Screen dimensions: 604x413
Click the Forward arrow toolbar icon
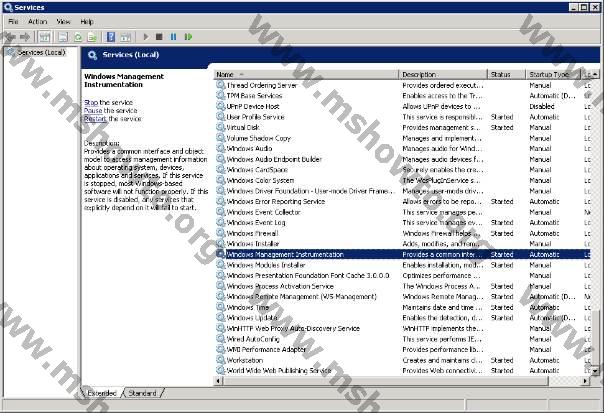click(25, 37)
